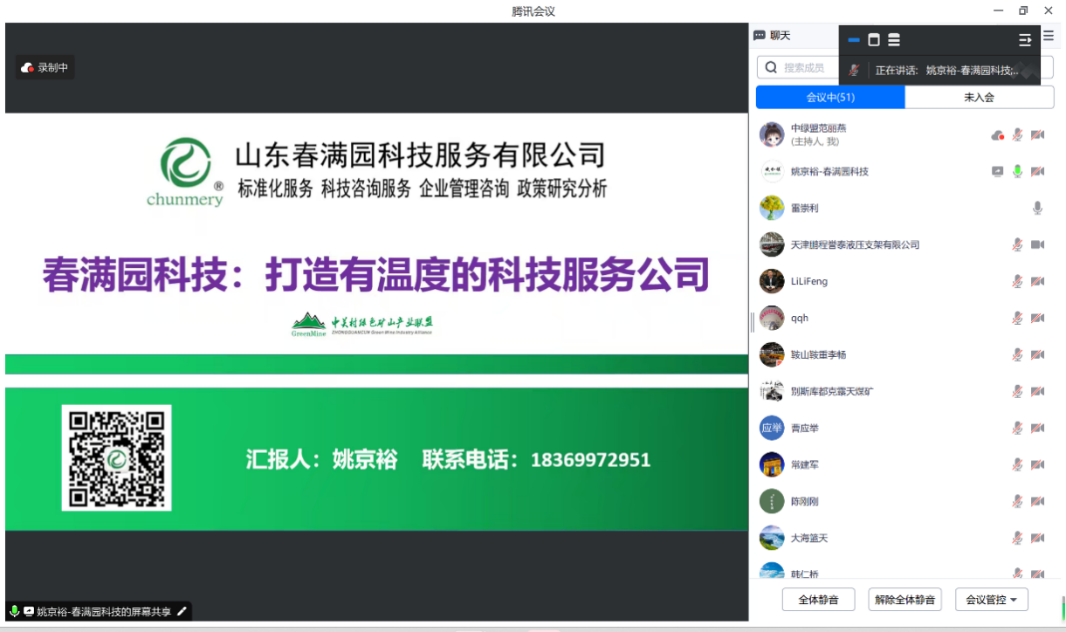Toggle microphone for 雷崇利
Image resolution: width=1066 pixels, height=632 pixels.
1037,208
